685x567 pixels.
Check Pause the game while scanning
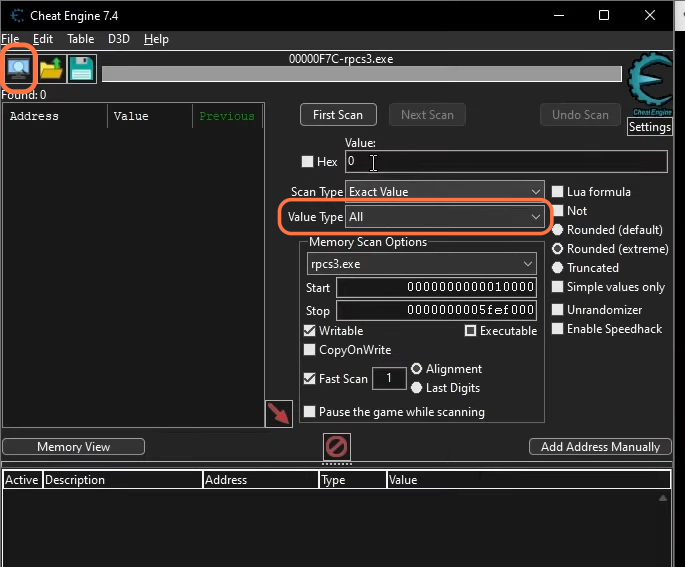309,411
